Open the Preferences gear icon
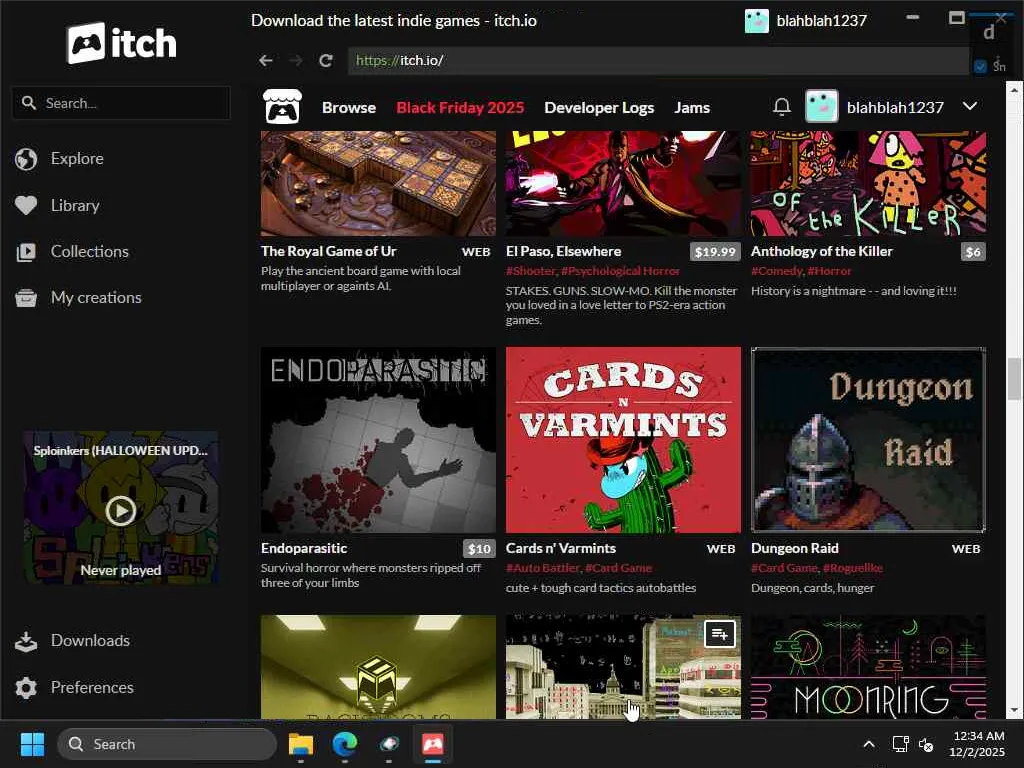Image resolution: width=1024 pixels, height=768 pixels. click(26, 688)
